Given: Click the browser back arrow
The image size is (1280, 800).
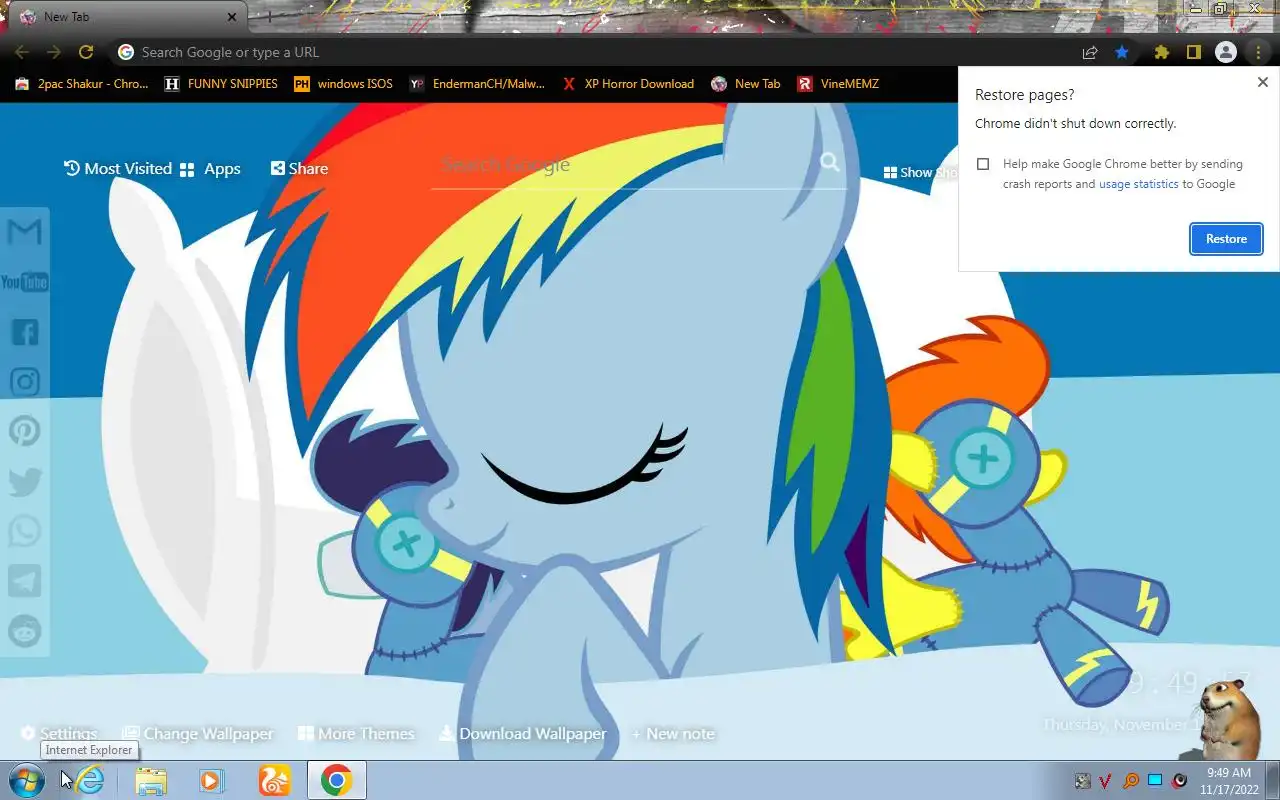Looking at the screenshot, I should coord(22,52).
